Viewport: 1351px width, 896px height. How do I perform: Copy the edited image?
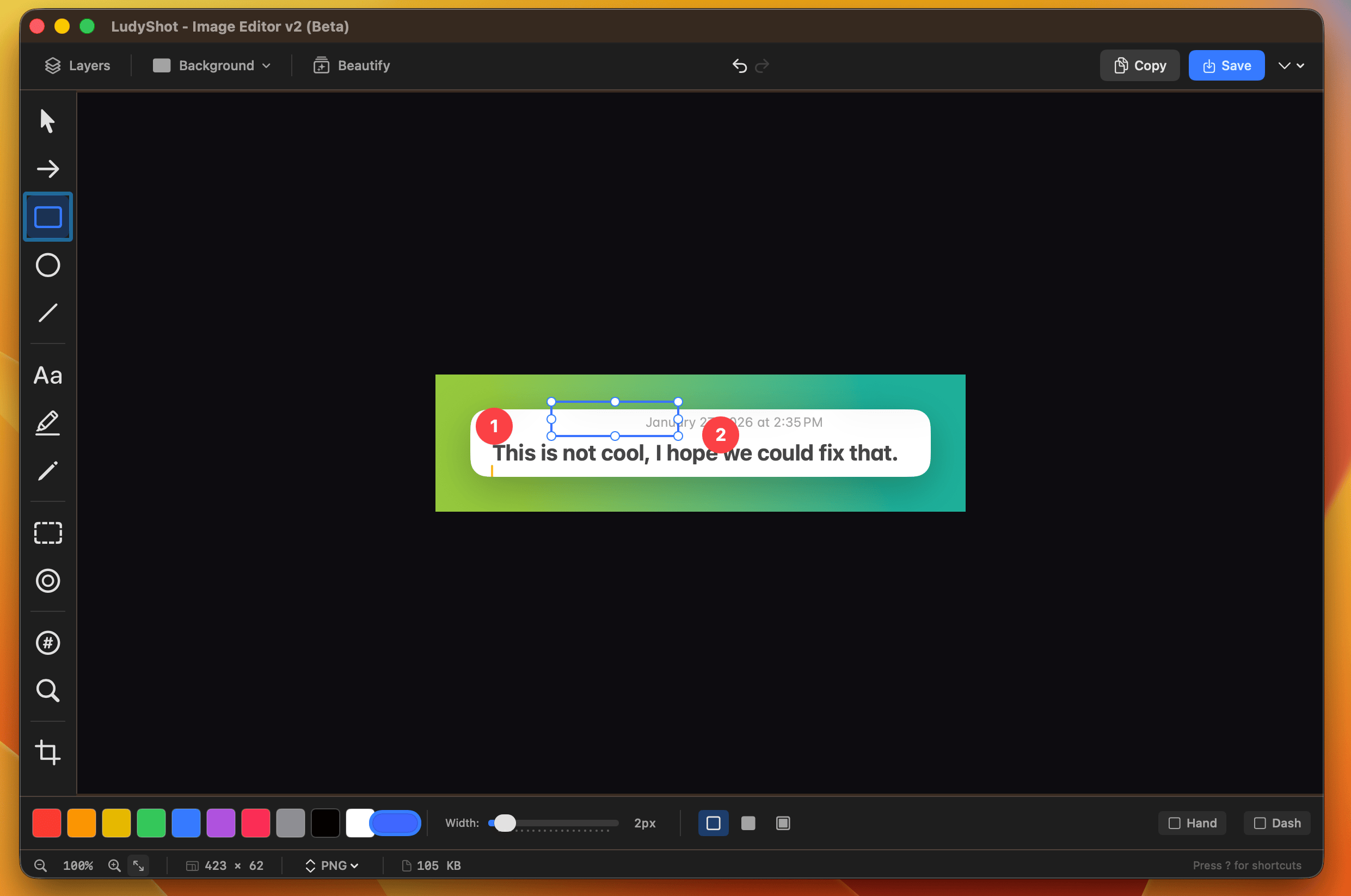[1139, 65]
